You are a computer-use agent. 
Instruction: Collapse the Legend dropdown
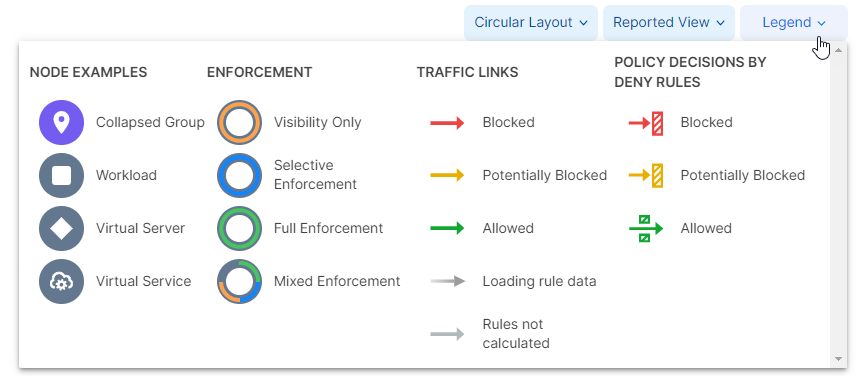click(794, 22)
